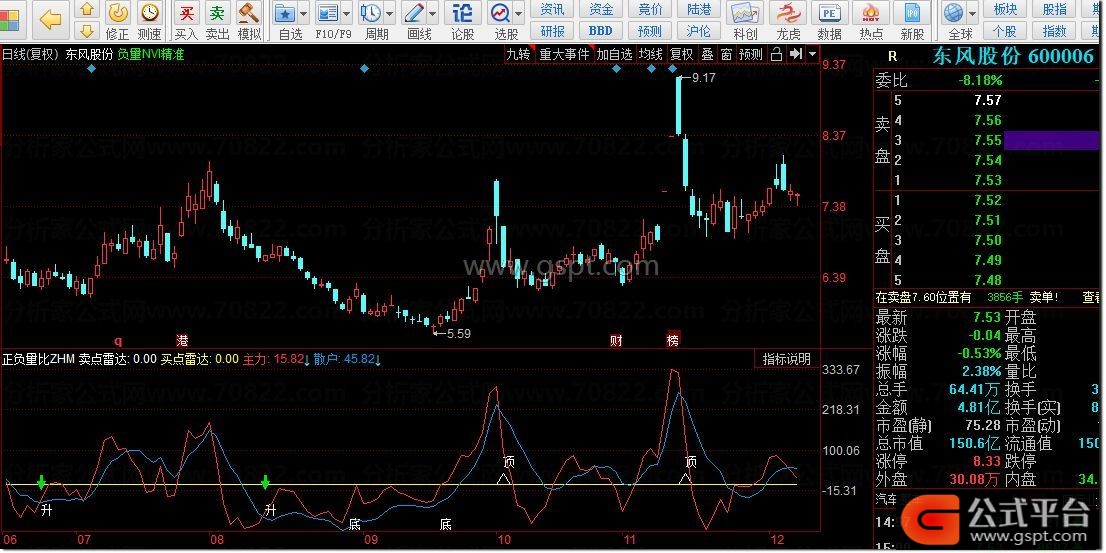1106x553 pixels.
Task: Open the 陆港 Stock Connect tab
Action: (x=698, y=9)
